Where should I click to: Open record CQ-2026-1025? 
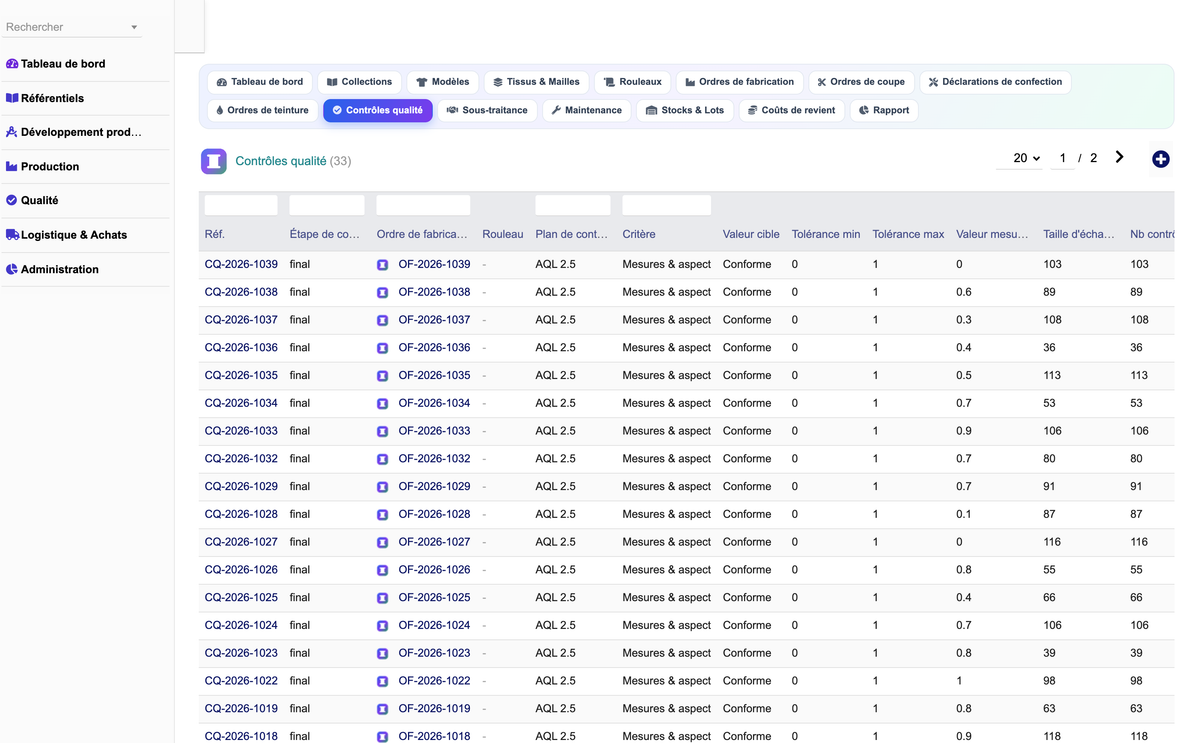click(241, 597)
